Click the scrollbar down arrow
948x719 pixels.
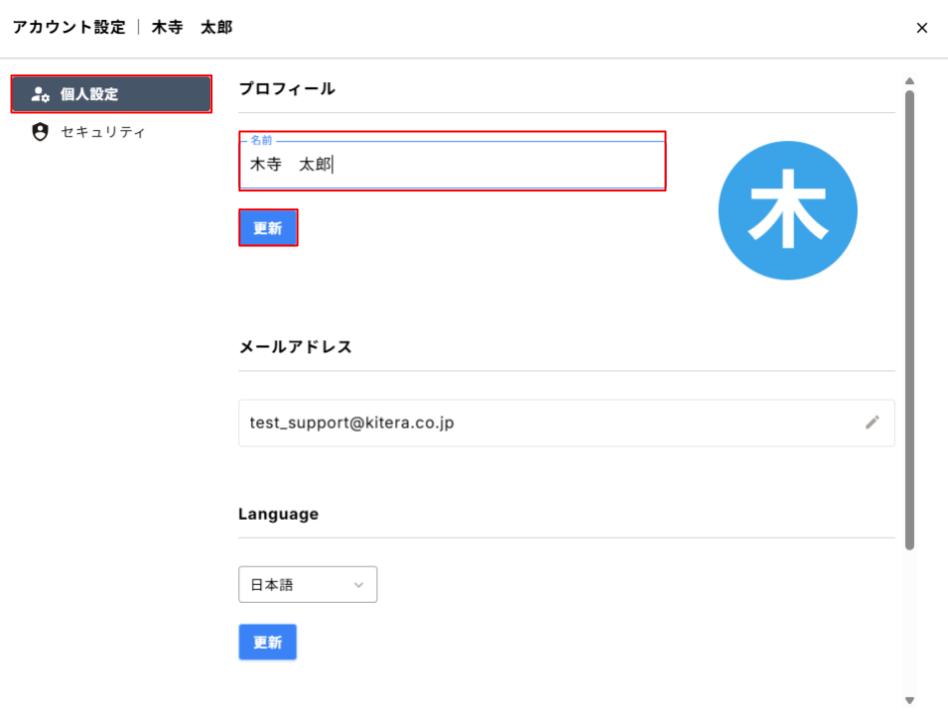(909, 700)
